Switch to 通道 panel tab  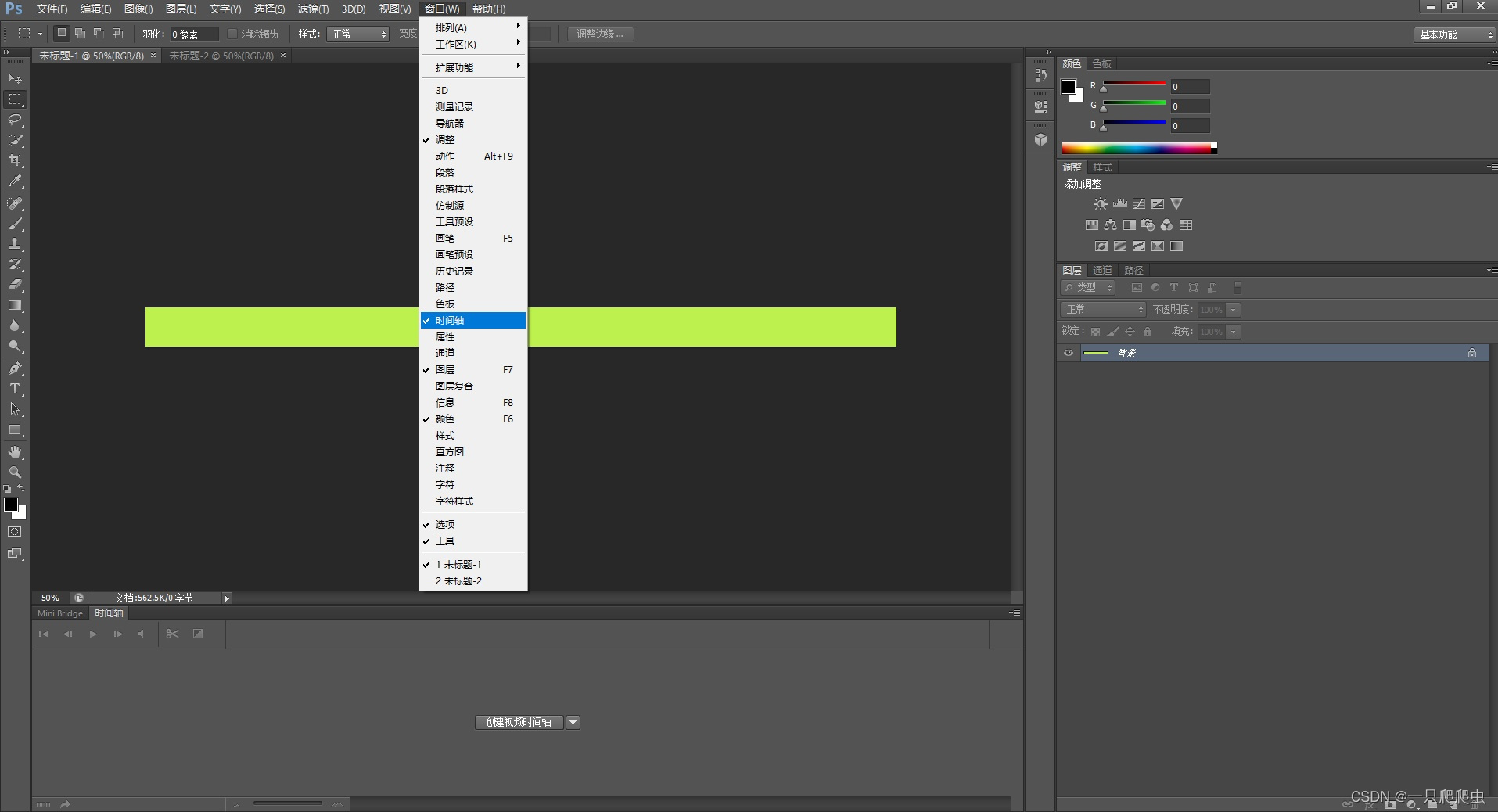[1102, 270]
